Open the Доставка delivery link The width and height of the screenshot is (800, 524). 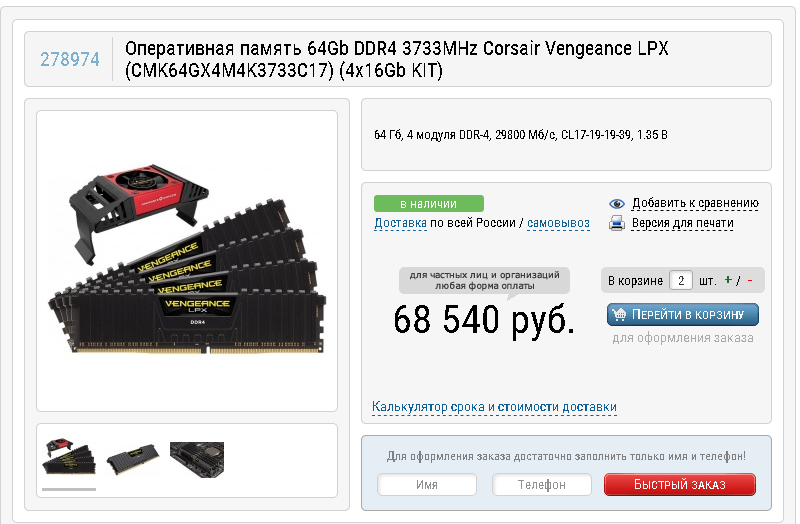tap(401, 223)
